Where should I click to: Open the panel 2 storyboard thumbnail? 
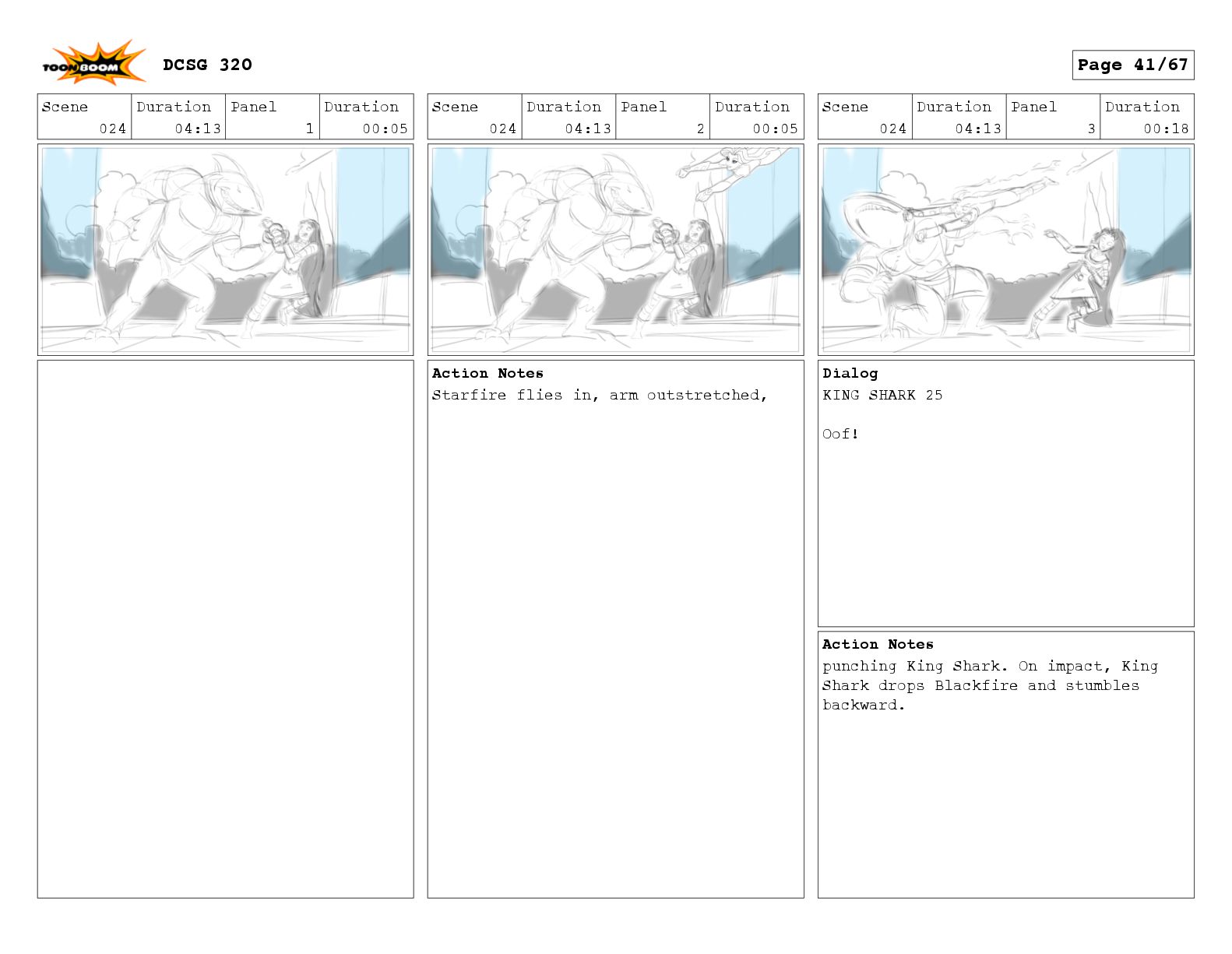[x=615, y=250]
